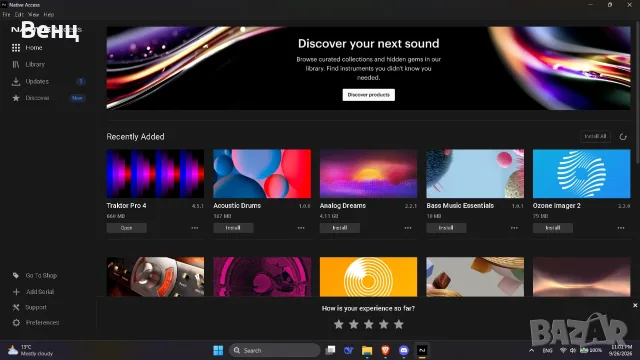Click the Go To Shop tag icon
Viewport: 640px width, 360px height.
pos(16,276)
